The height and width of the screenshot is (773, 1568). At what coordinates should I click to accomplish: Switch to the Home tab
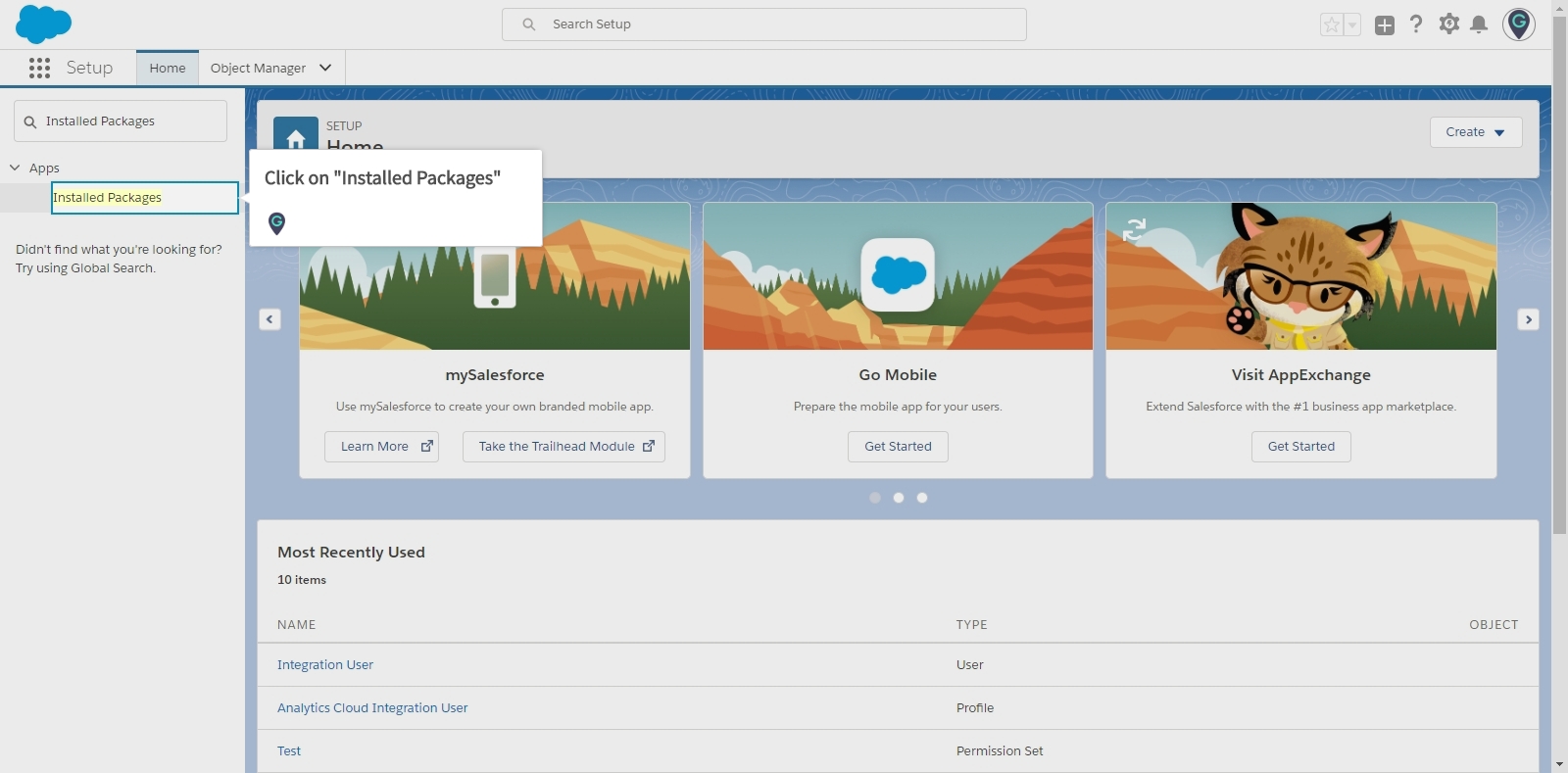(168, 68)
